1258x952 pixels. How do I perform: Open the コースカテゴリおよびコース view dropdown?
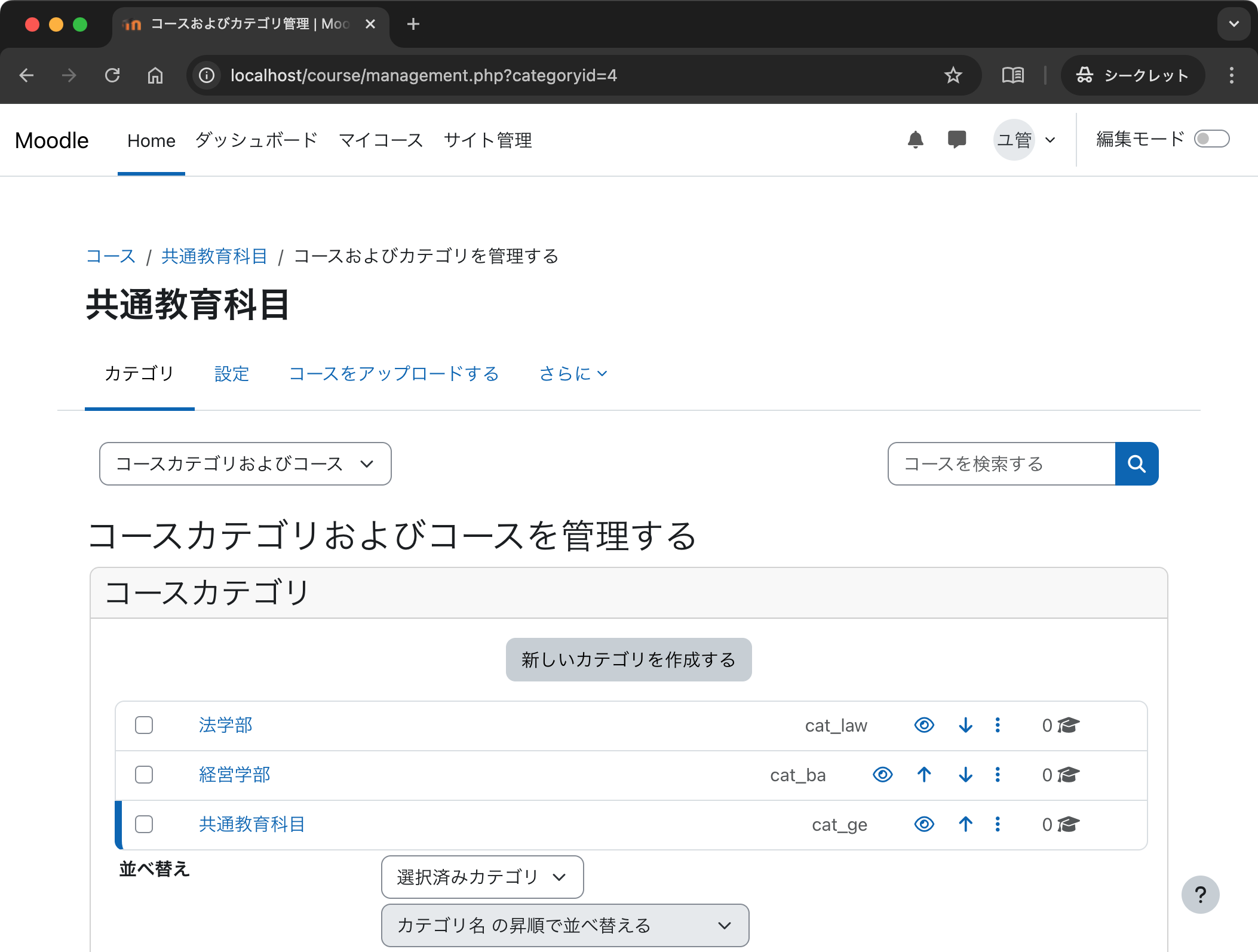[245, 464]
